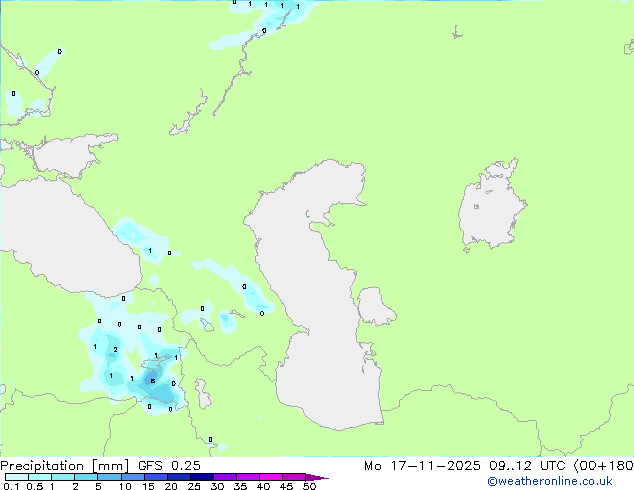634x490 pixels.
Task: Click the 2–5 mm legend color swatch
Action: pos(86,477)
